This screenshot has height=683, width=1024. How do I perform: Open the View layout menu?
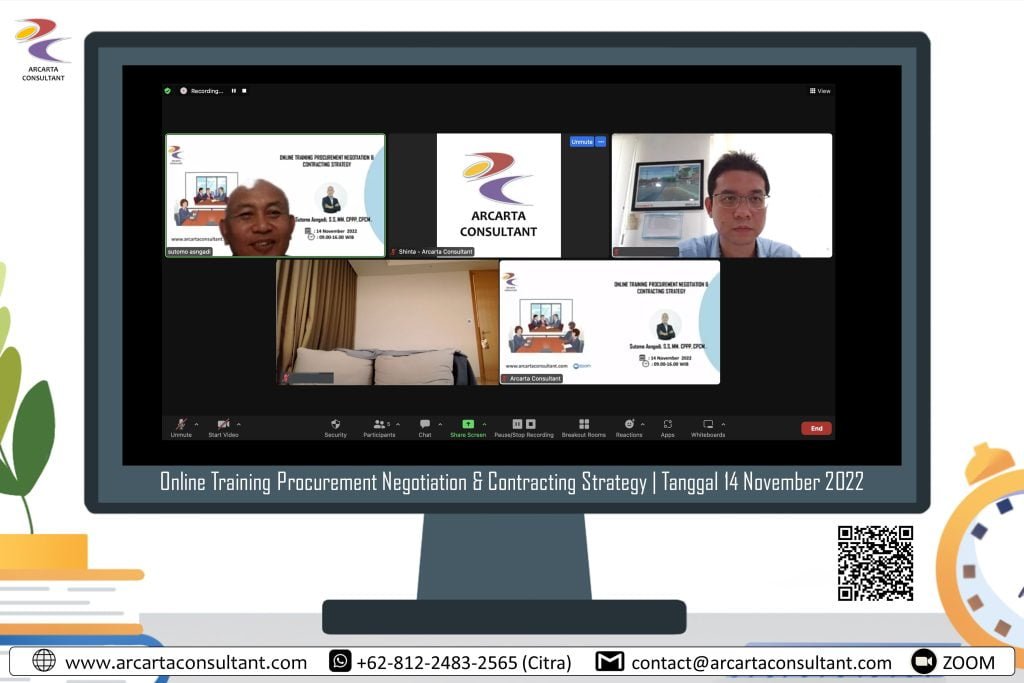click(820, 91)
